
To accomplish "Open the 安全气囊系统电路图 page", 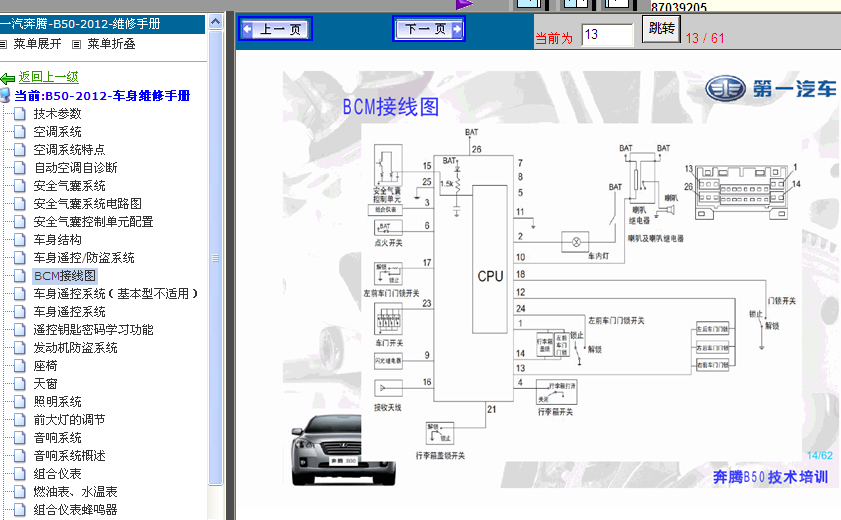I will 87,204.
